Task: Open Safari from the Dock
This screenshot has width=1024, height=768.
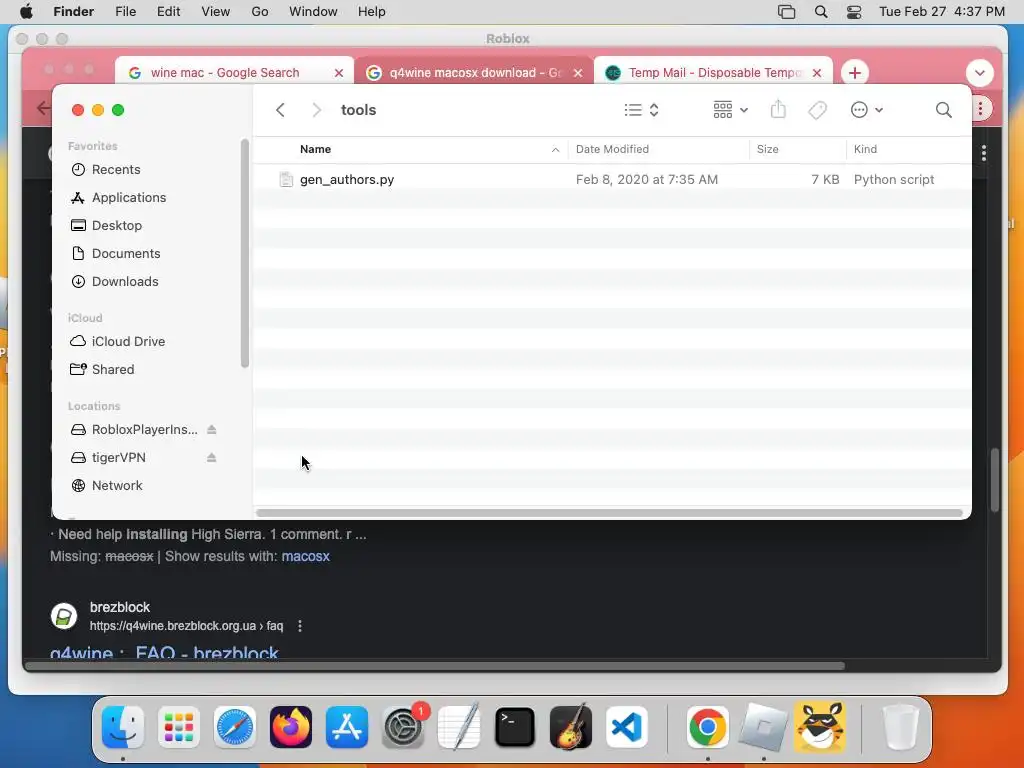Action: pos(234,727)
